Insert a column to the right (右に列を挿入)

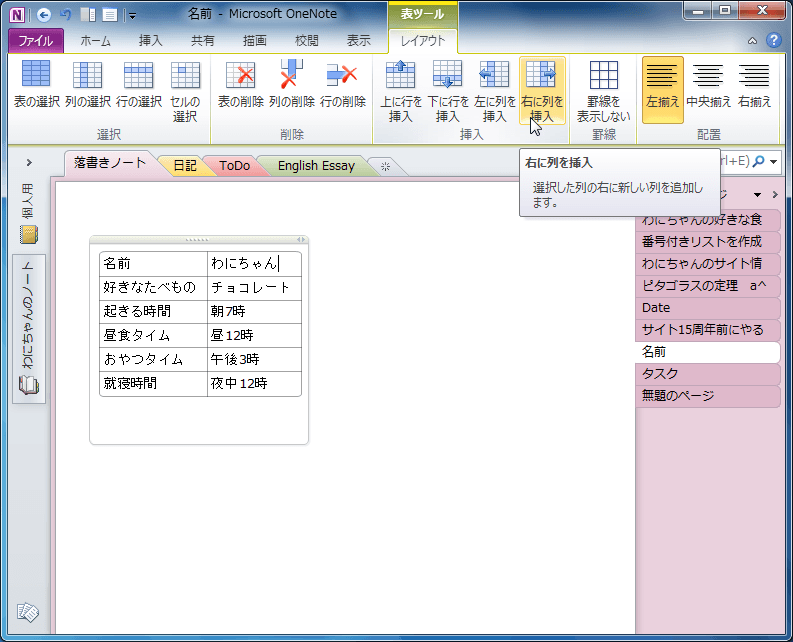542,91
